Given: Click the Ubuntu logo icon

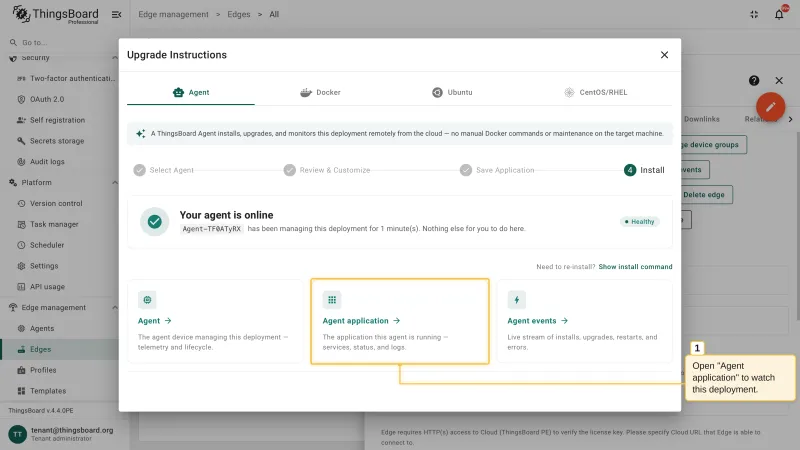Looking at the screenshot, I should click(437, 92).
